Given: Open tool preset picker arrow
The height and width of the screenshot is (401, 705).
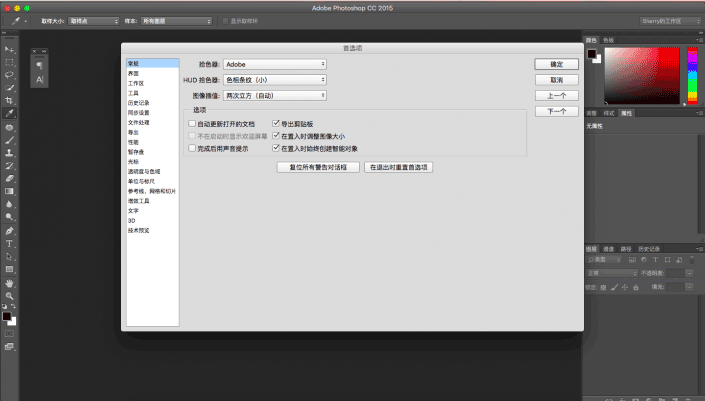Looking at the screenshot, I should click(26, 21).
